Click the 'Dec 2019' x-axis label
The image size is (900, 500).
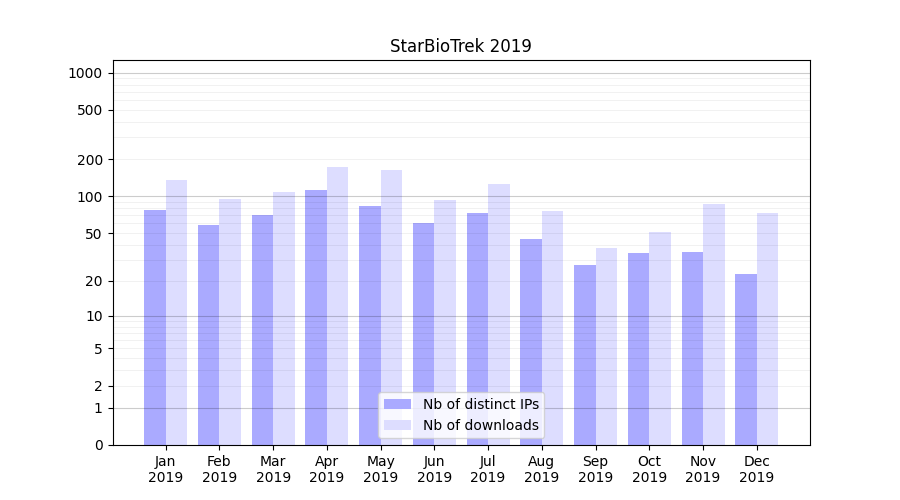coord(756,469)
